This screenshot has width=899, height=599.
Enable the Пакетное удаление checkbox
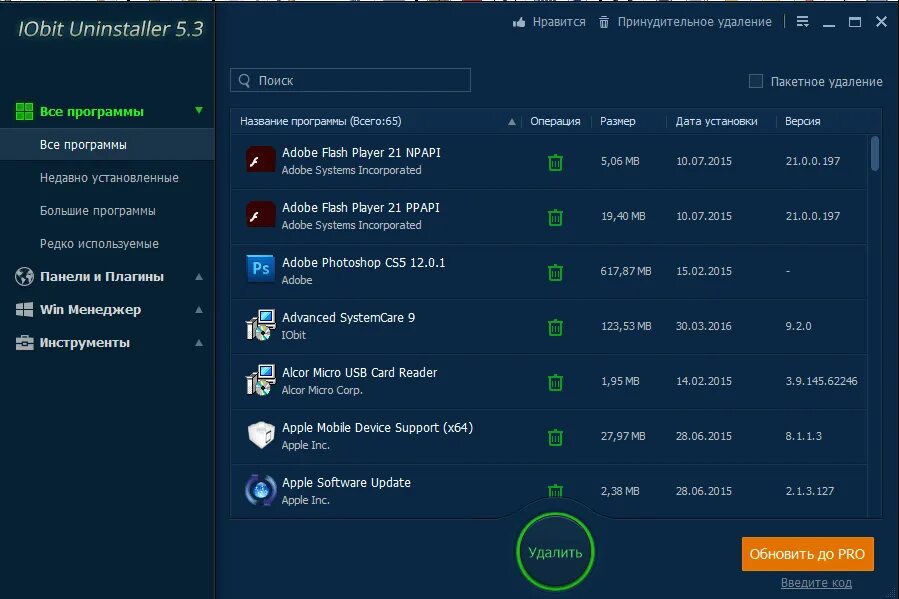click(756, 81)
